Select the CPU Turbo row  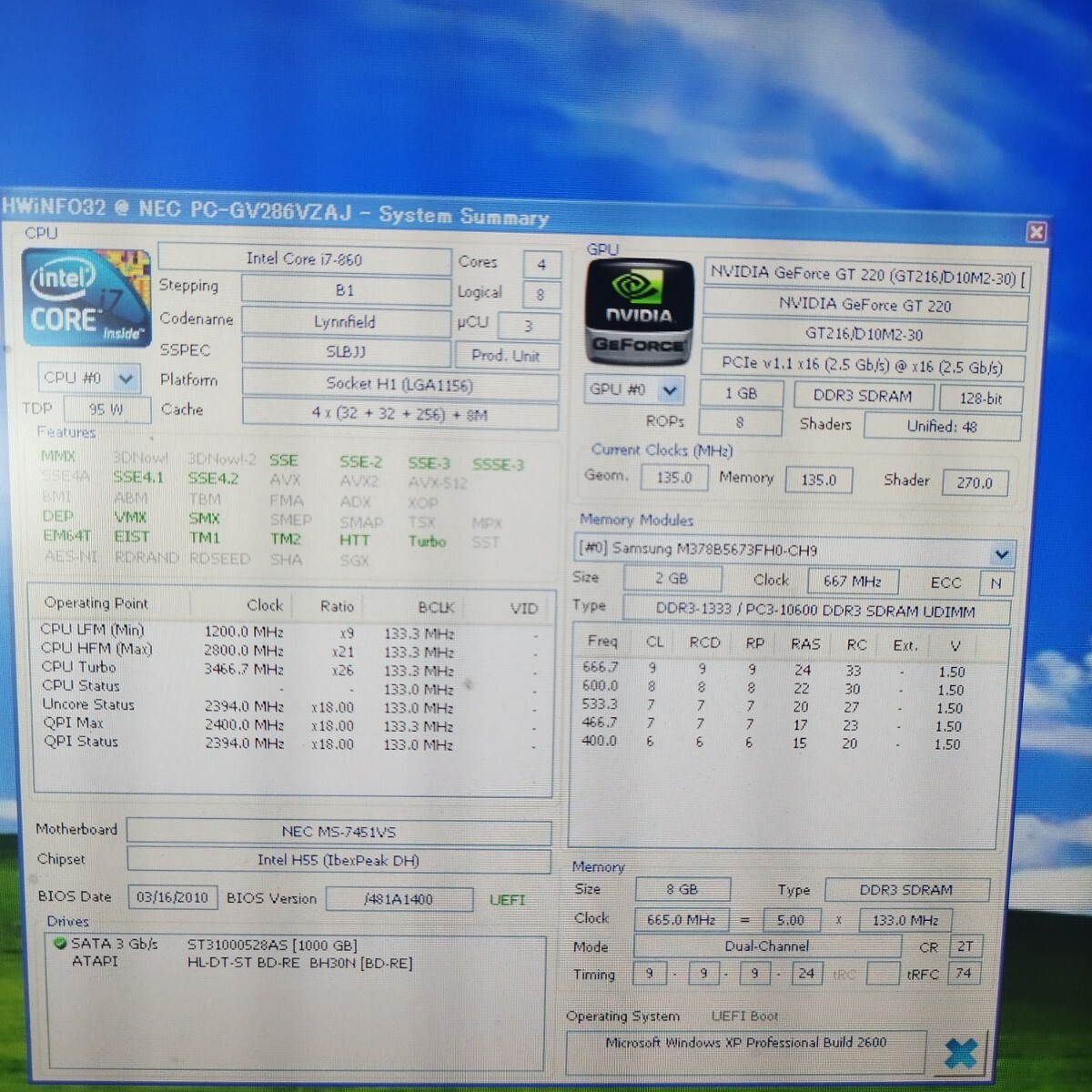(x=291, y=669)
